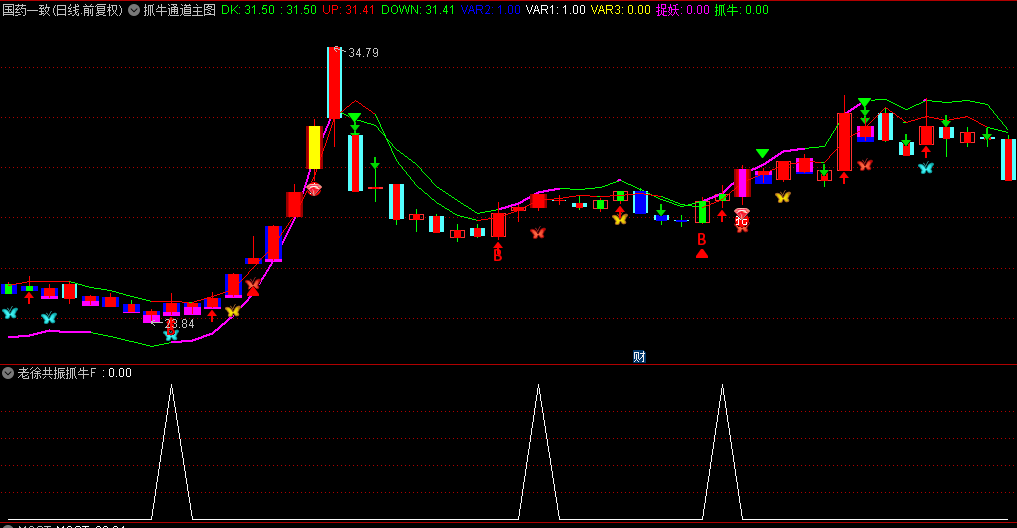Click the red up triangle below the right B
This screenshot has height=528, width=1017.
click(x=702, y=254)
